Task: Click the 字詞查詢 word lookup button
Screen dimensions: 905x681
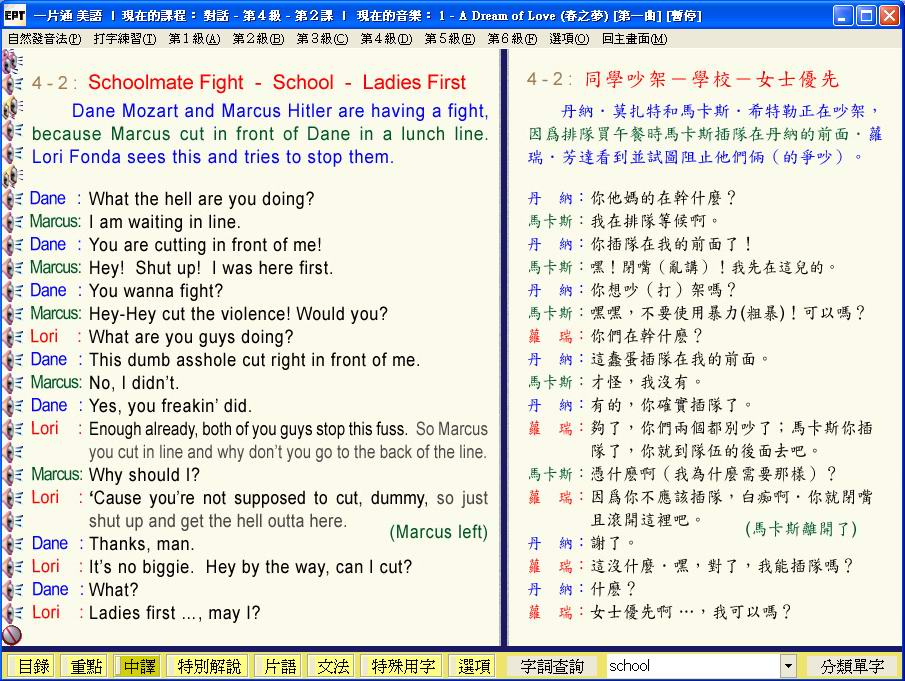Action: (553, 666)
